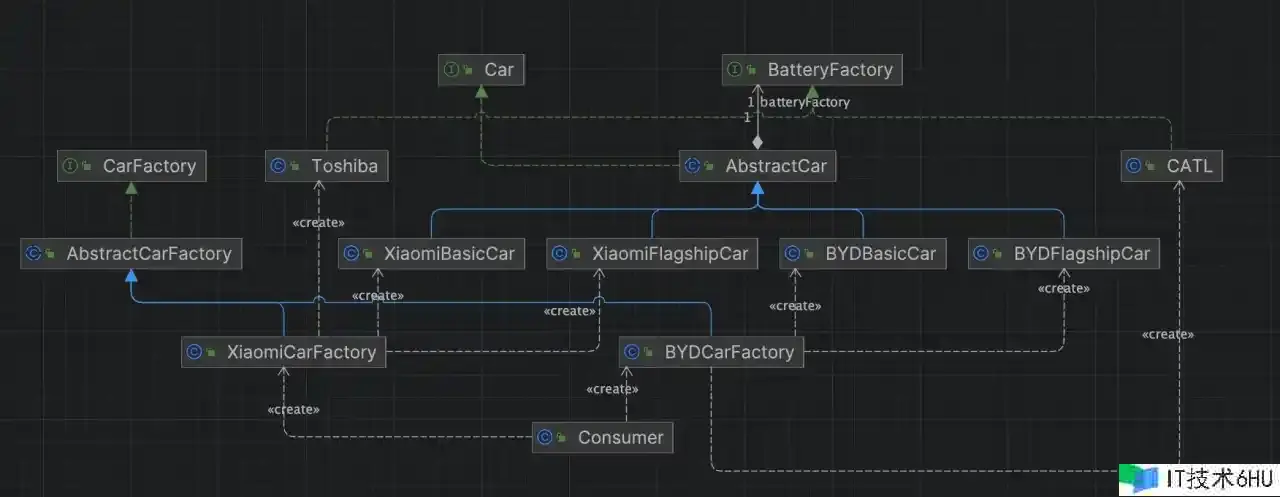Viewport: 1280px width, 497px height.
Task: Select the XiaomiFlagshipCar class node
Action: click(x=654, y=254)
